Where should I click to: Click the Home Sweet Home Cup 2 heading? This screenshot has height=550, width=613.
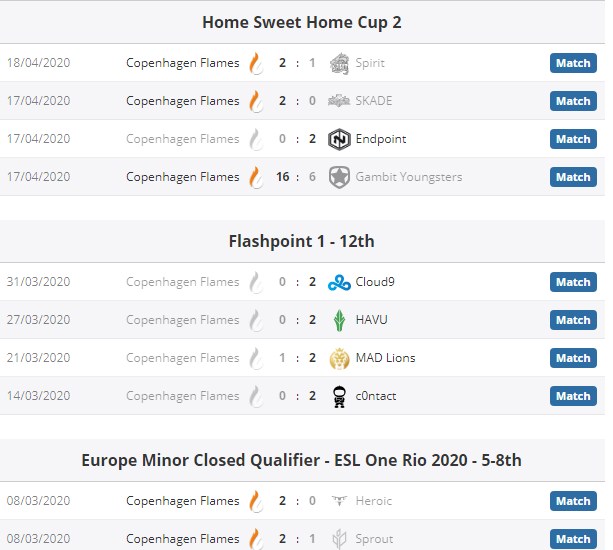click(x=302, y=22)
